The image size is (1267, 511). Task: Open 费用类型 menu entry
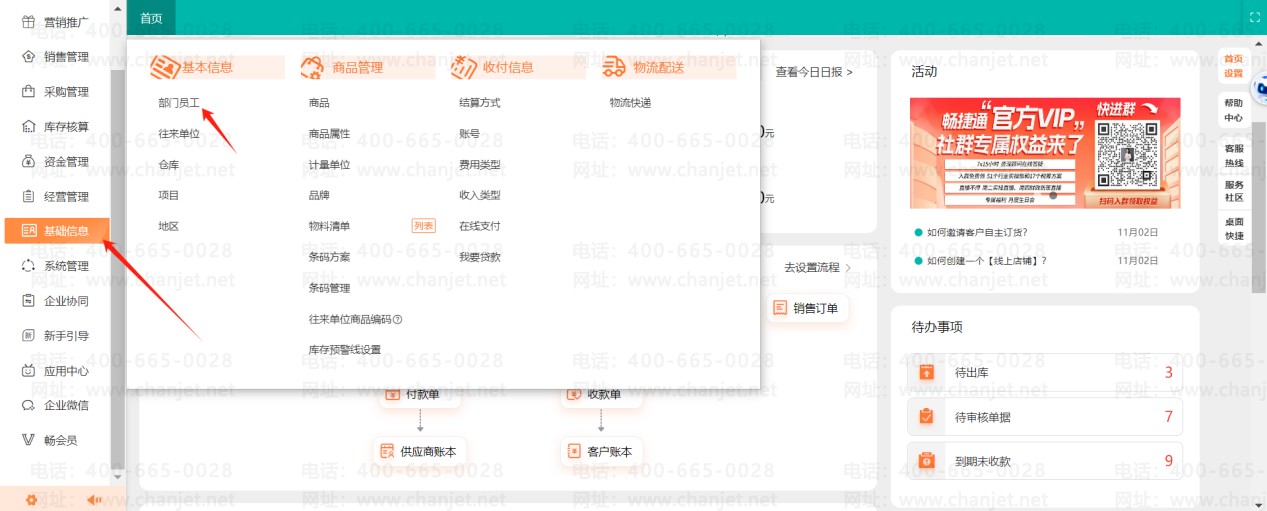click(x=479, y=165)
